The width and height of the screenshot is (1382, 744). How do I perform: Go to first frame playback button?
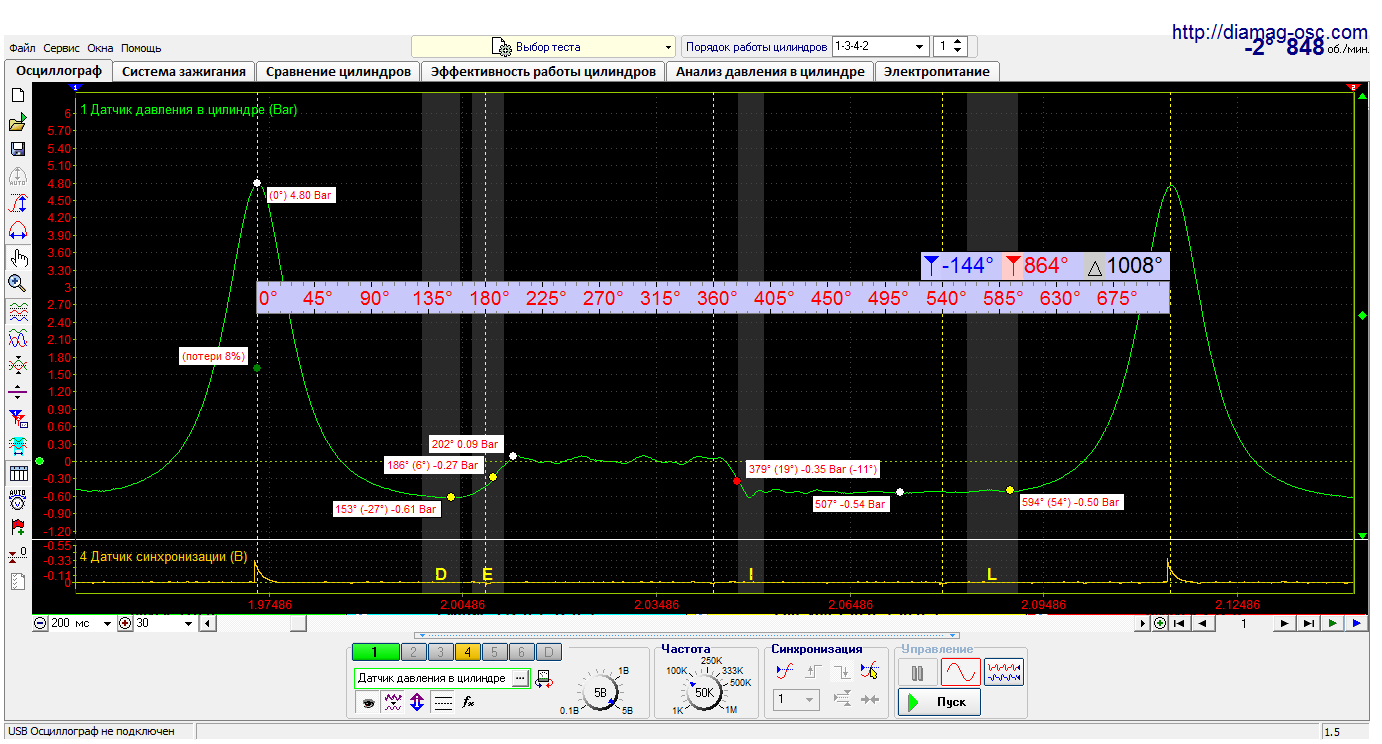[1180, 623]
